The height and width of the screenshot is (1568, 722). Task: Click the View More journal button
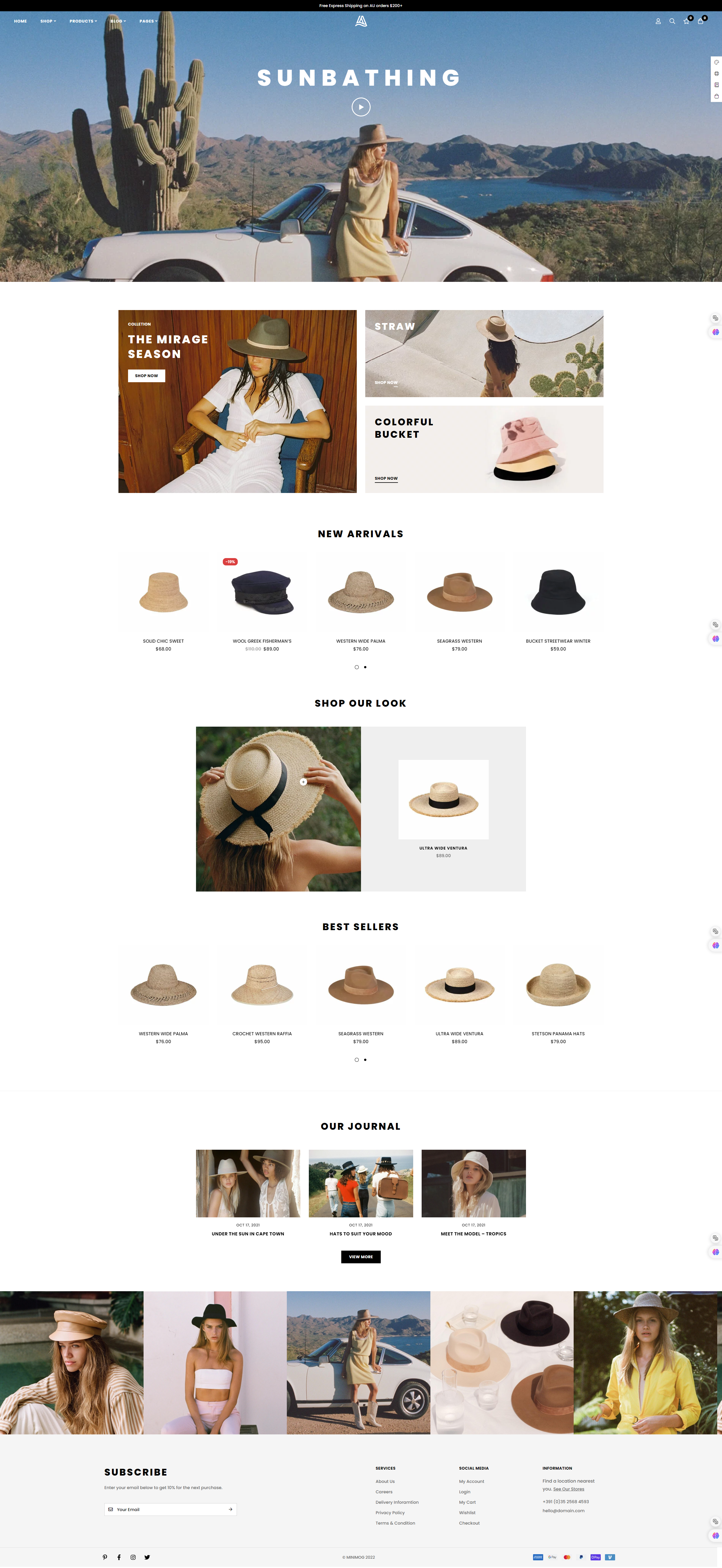click(361, 1256)
